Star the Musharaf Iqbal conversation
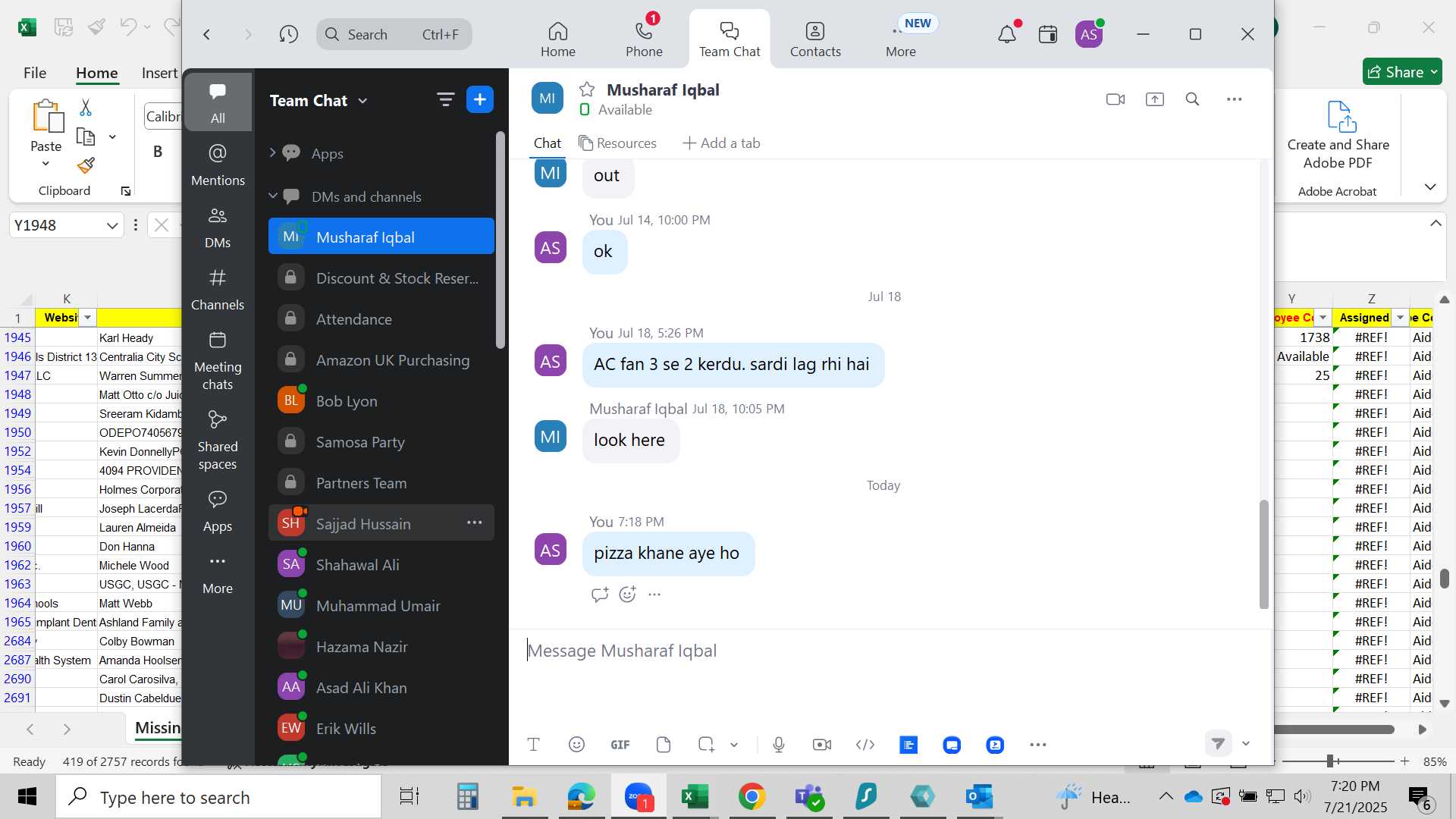 click(587, 89)
